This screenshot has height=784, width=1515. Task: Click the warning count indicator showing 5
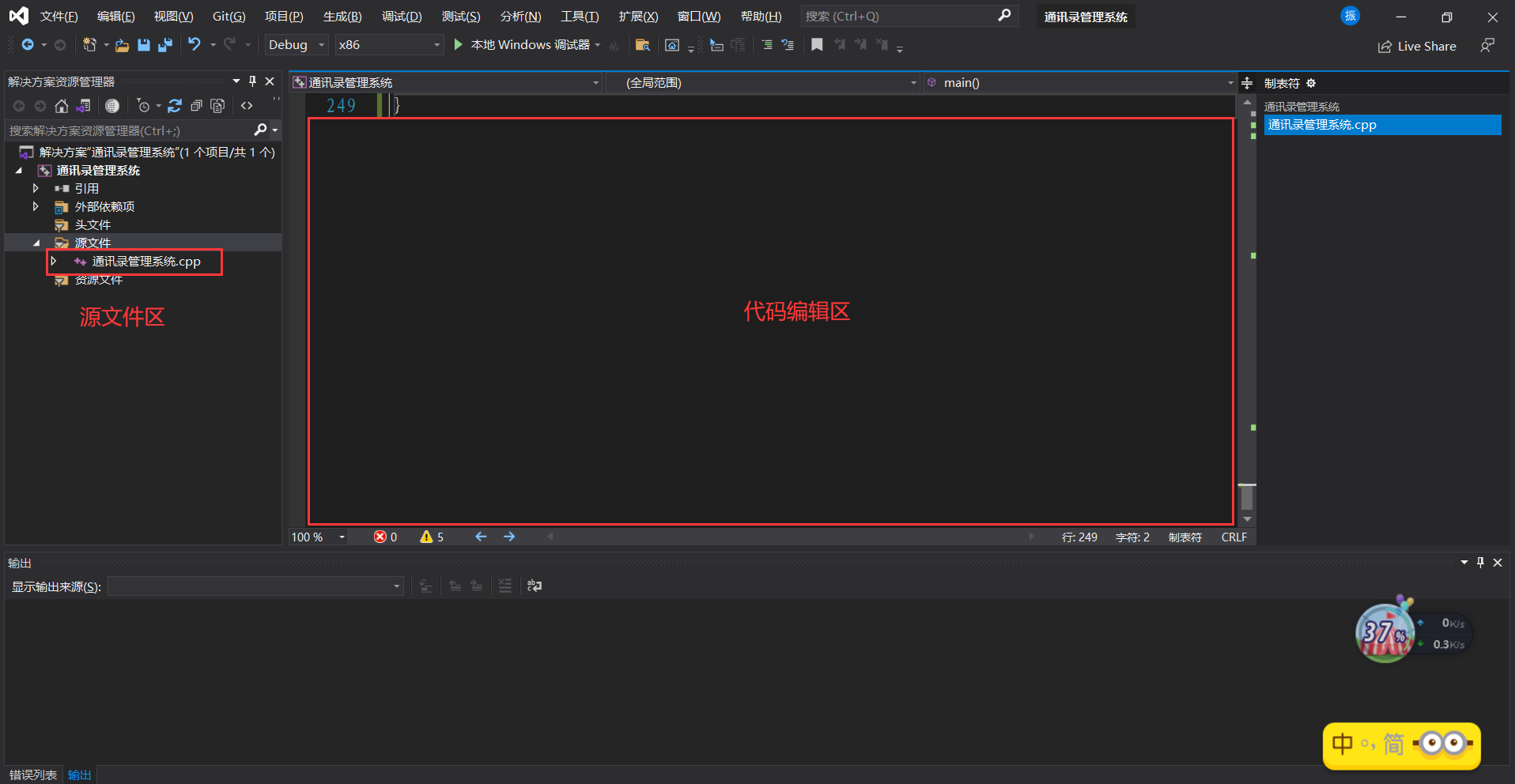pyautogui.click(x=432, y=537)
